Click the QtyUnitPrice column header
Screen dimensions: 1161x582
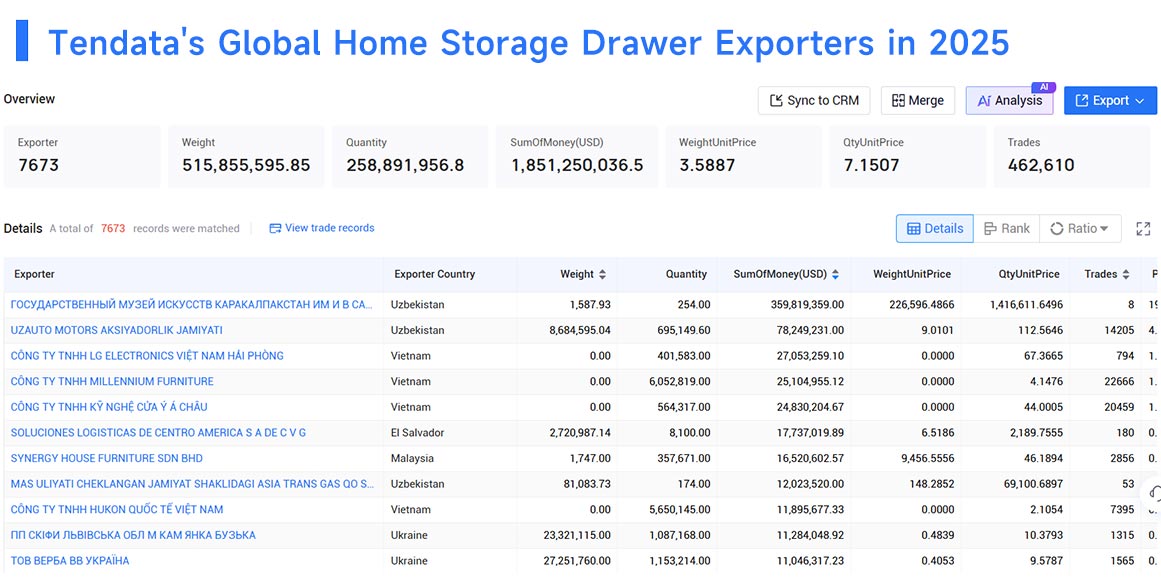pyautogui.click(x=1028, y=274)
